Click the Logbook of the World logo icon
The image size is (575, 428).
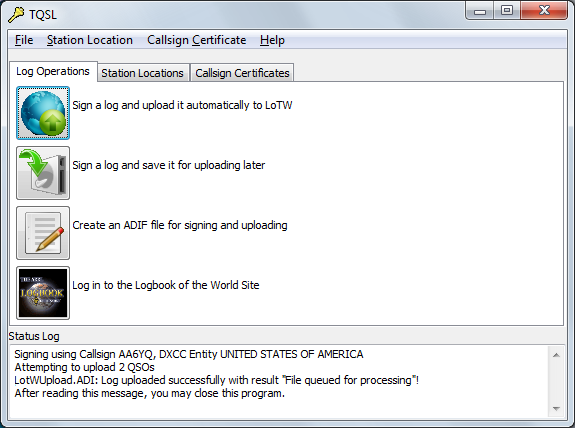(x=43, y=293)
